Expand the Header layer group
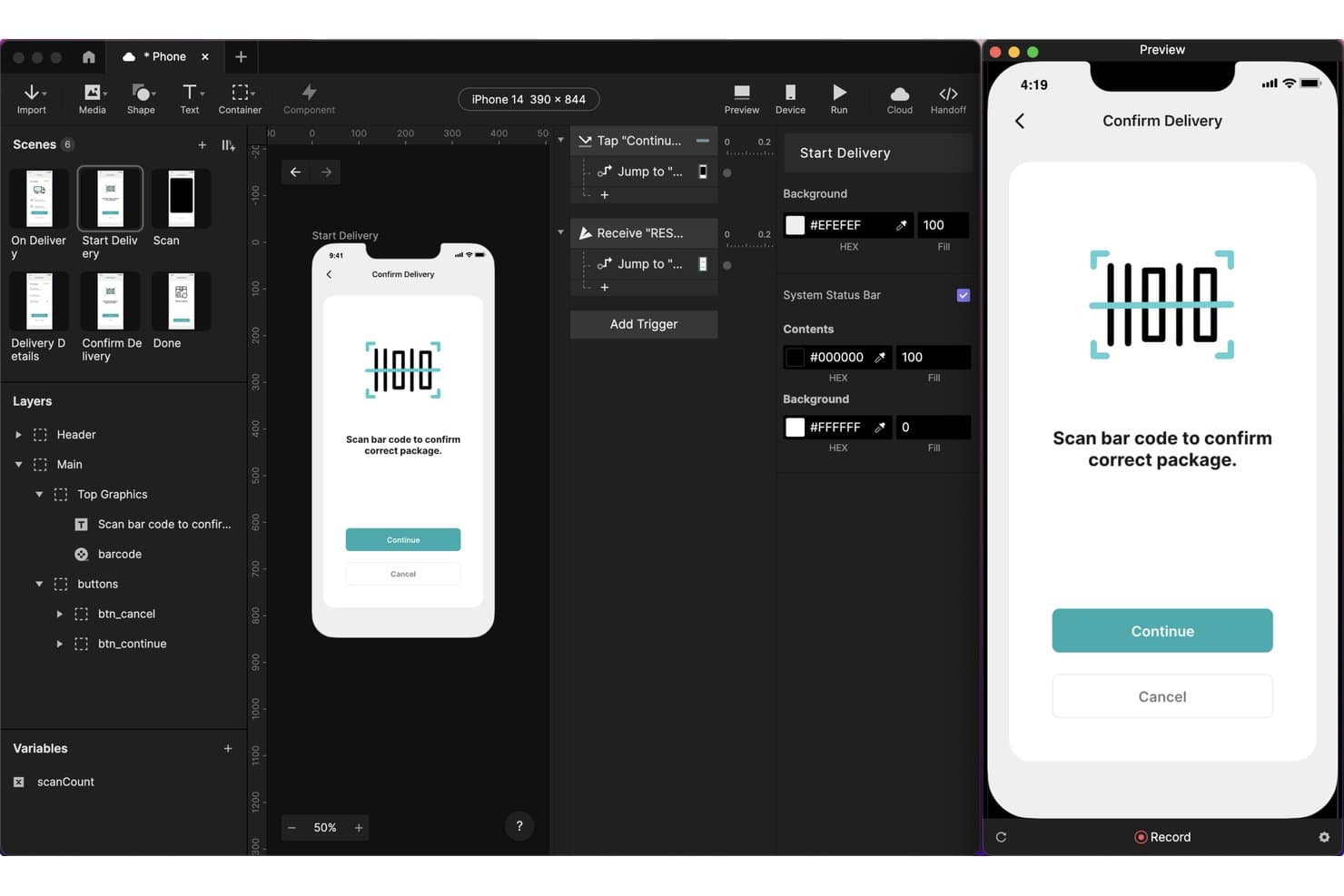The image size is (1344, 896). click(x=18, y=435)
